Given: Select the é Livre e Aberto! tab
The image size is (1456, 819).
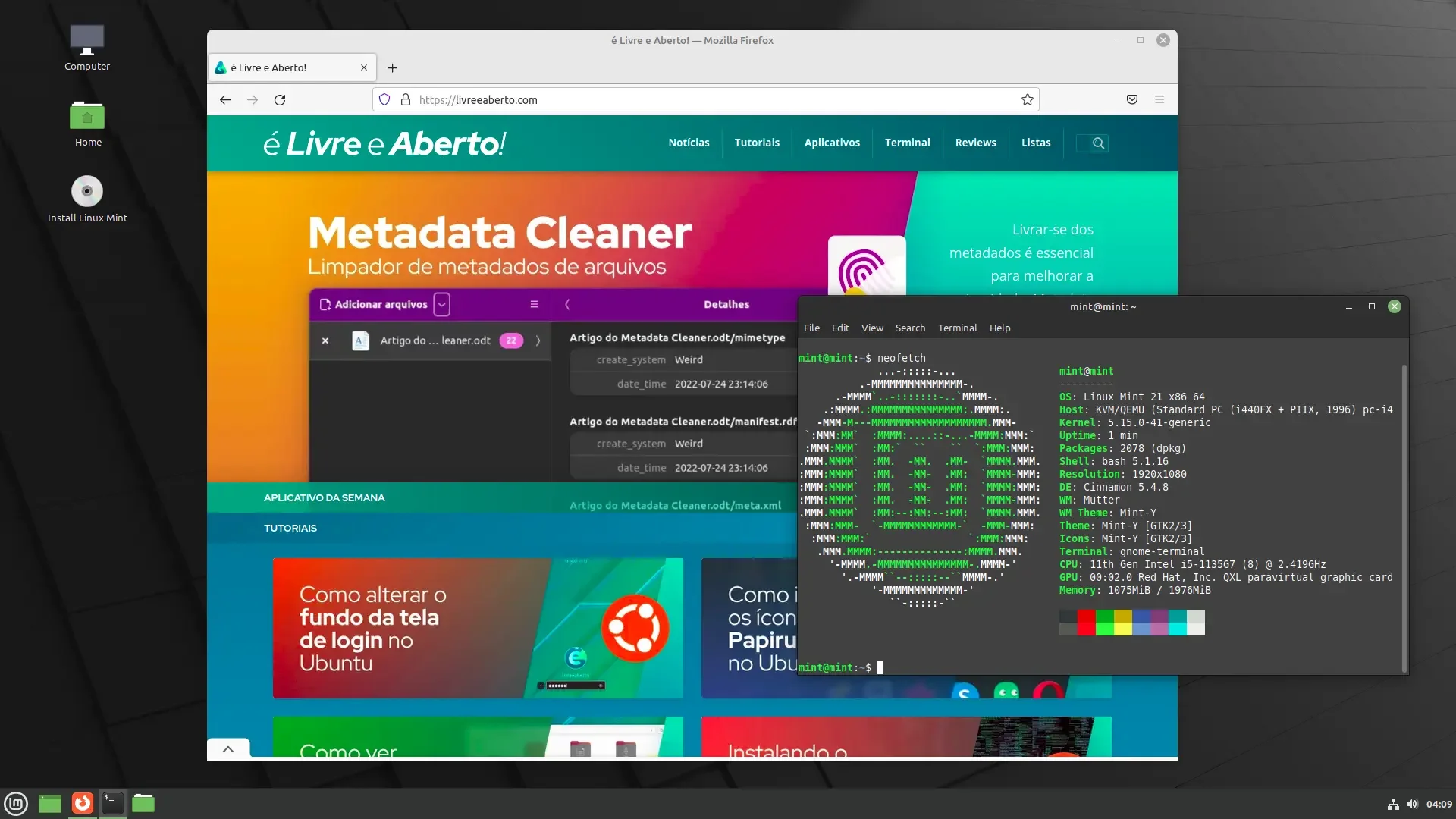Looking at the screenshot, I should (292, 67).
